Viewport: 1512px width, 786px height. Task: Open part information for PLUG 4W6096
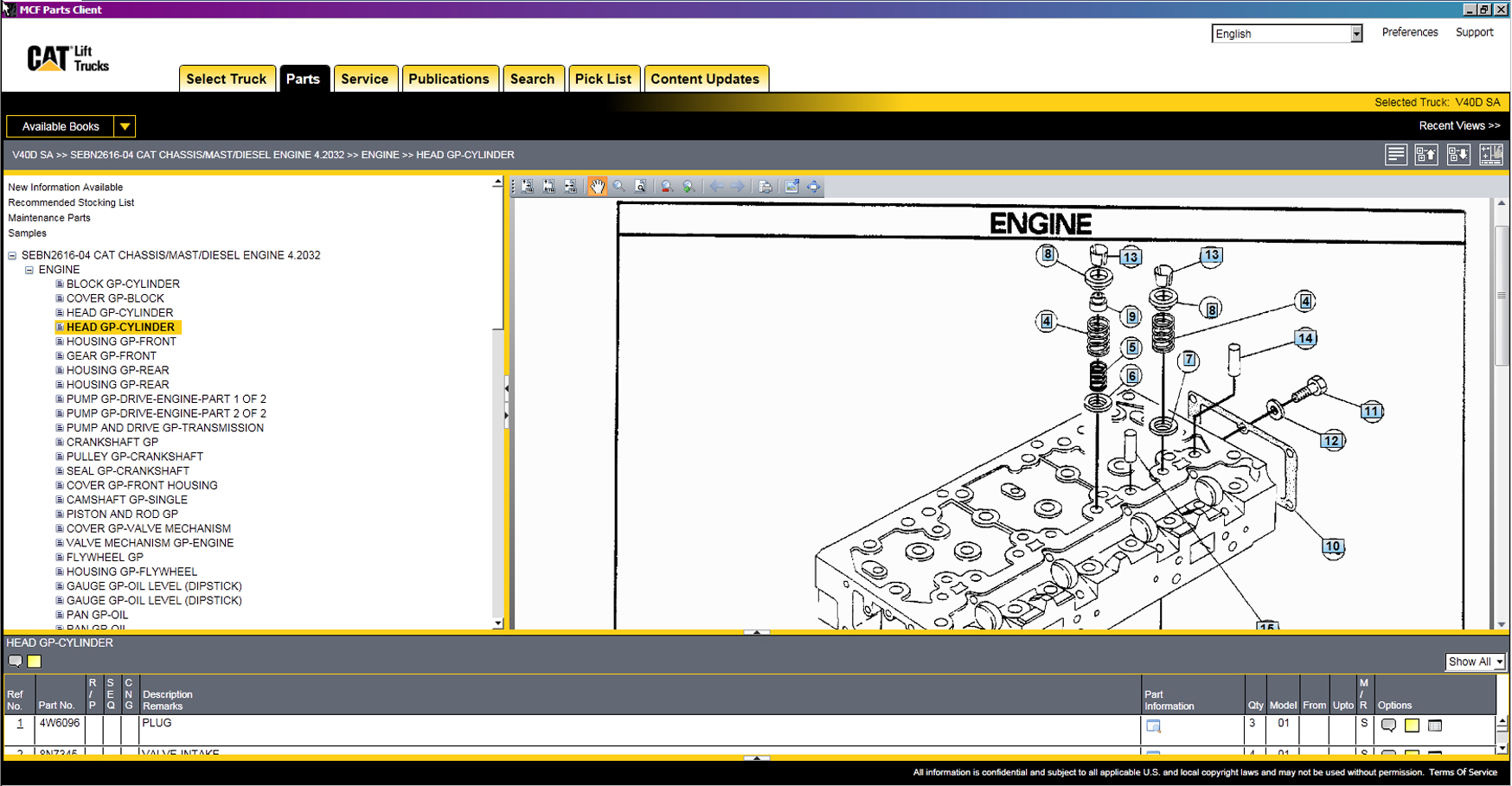point(1153,726)
